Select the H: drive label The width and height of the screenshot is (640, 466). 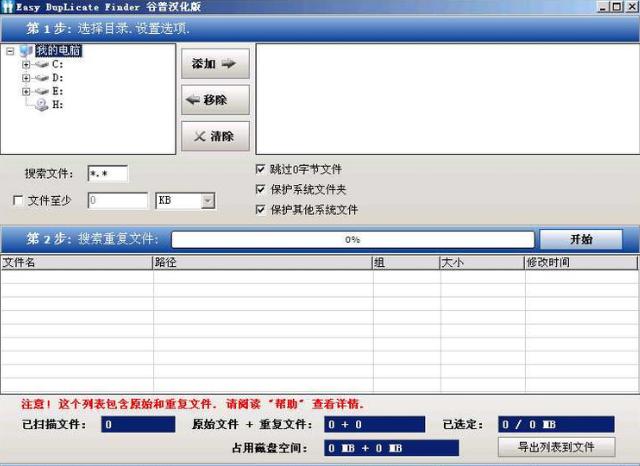[58, 105]
